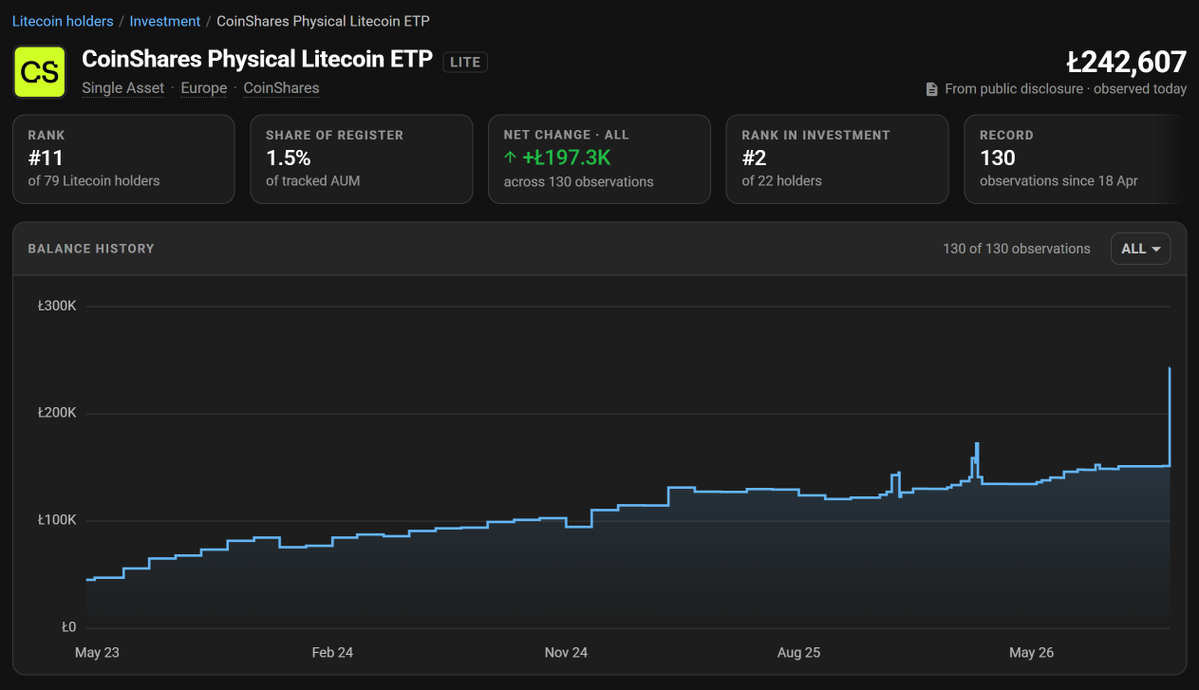
Task: Click the Ł242,607 balance figure
Action: [1126, 62]
